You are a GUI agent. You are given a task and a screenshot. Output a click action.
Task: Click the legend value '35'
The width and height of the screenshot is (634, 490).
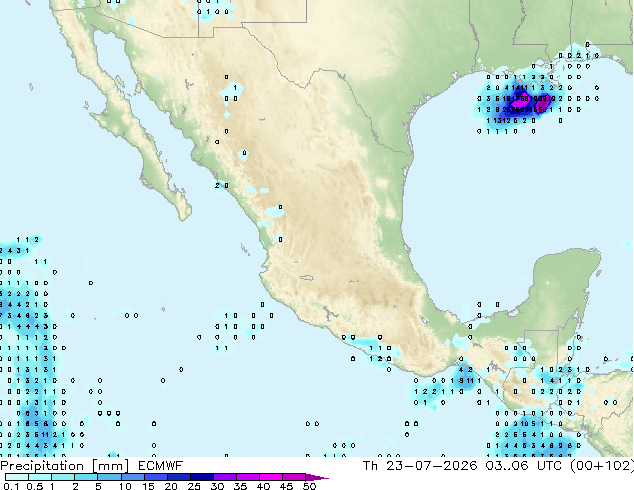tap(240, 486)
